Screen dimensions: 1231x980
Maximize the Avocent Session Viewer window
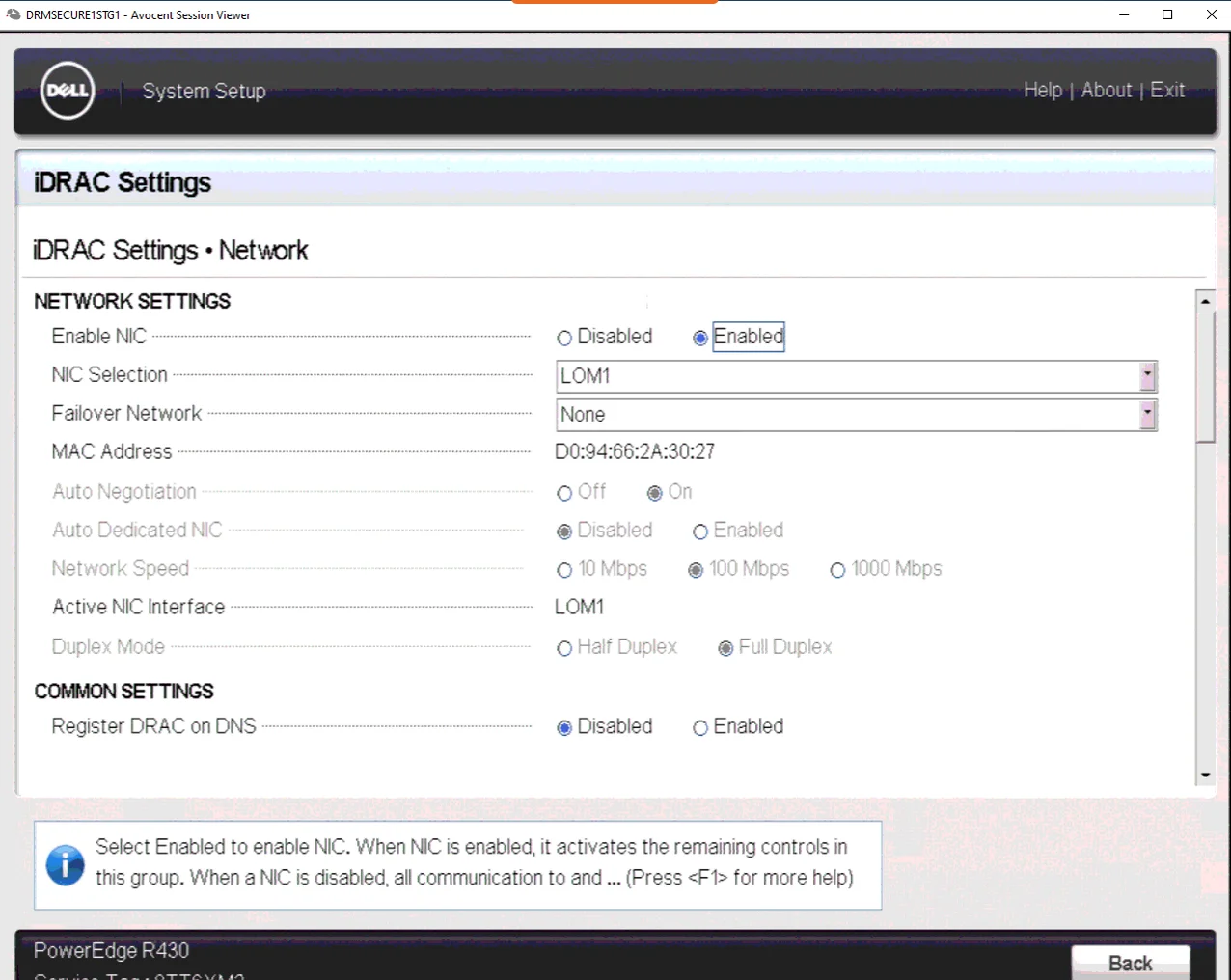[x=1167, y=14]
